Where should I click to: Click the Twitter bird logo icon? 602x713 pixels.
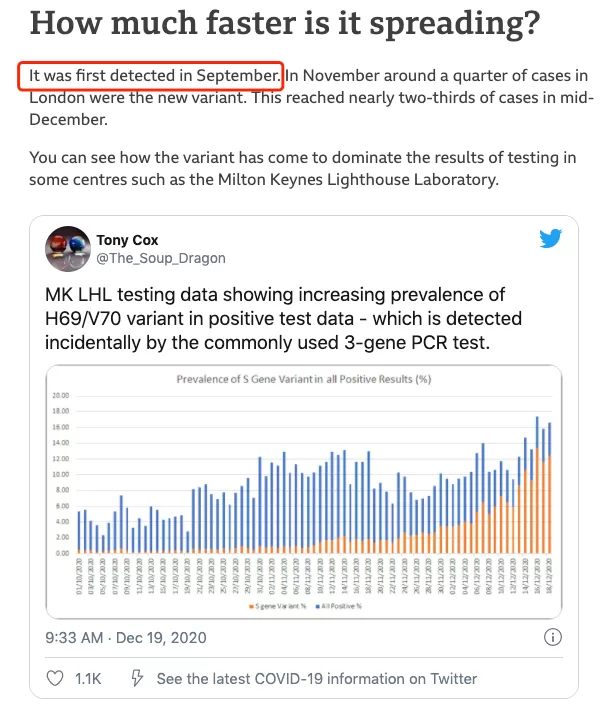(x=551, y=238)
